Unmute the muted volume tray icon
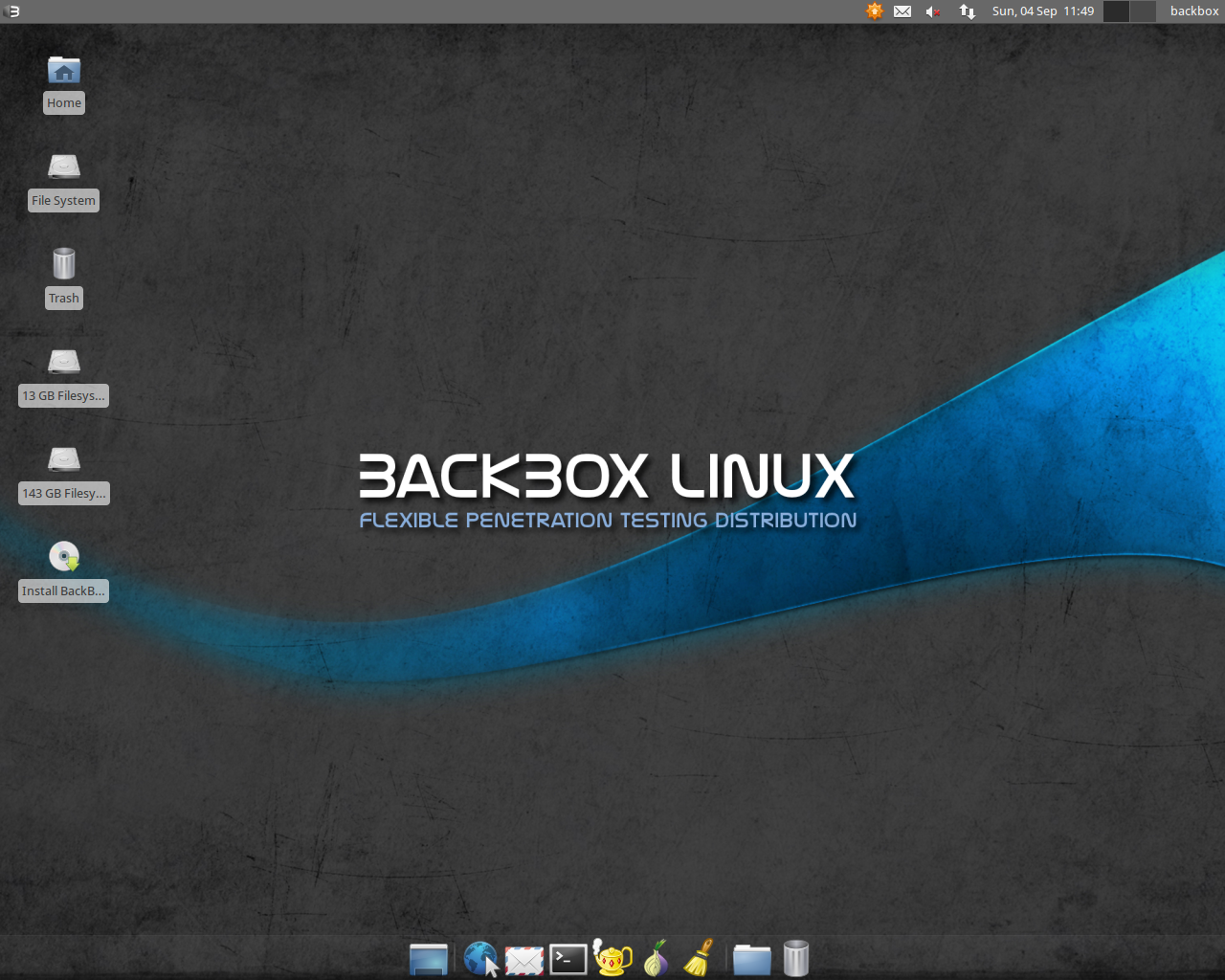 coord(933,11)
